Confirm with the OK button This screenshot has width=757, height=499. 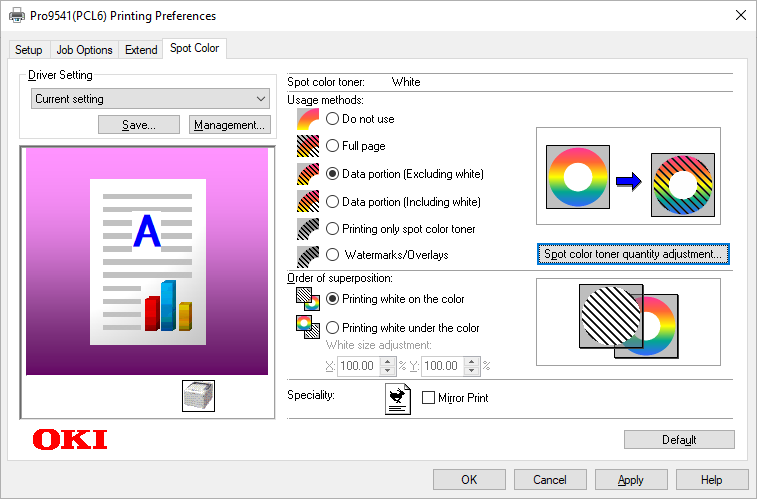pyautogui.click(x=469, y=480)
